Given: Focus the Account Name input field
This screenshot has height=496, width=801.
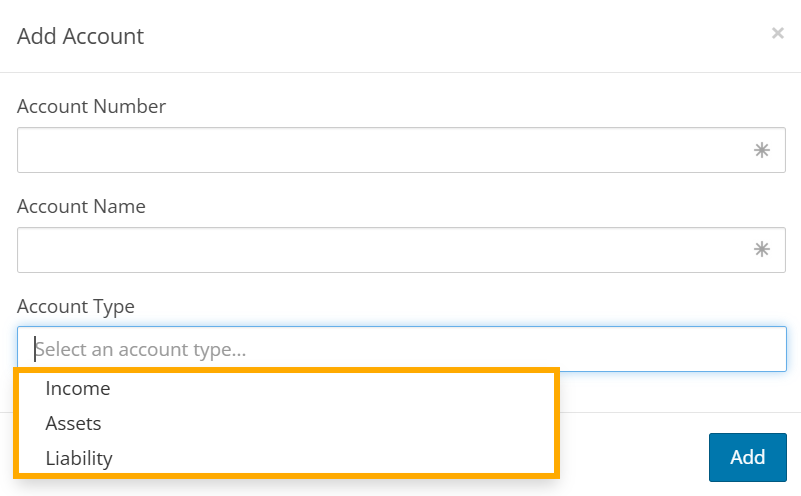Looking at the screenshot, I should click(x=401, y=250).
